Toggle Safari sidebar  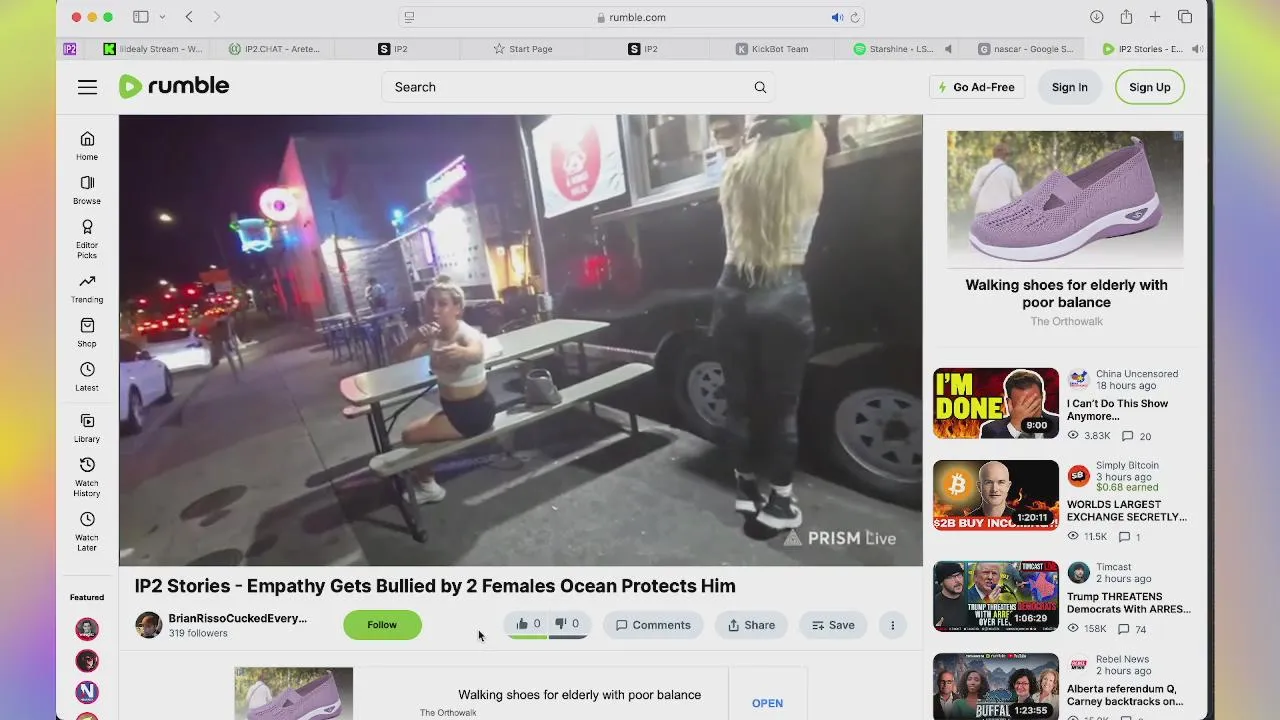pos(141,17)
